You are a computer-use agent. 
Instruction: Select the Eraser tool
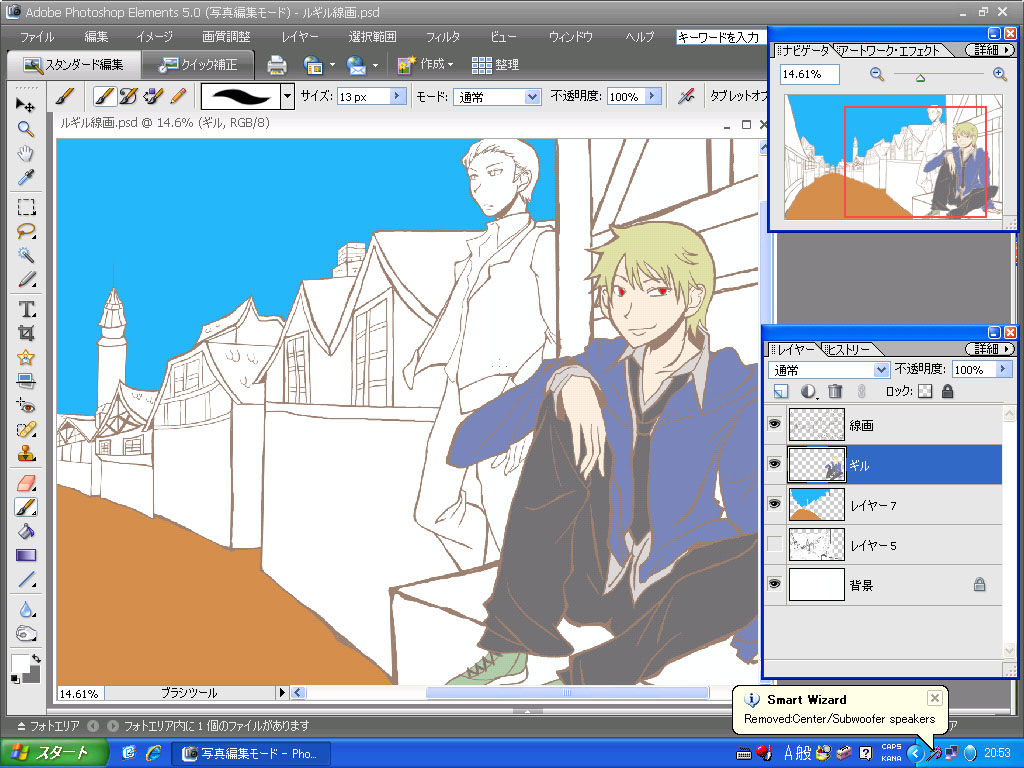(25, 483)
